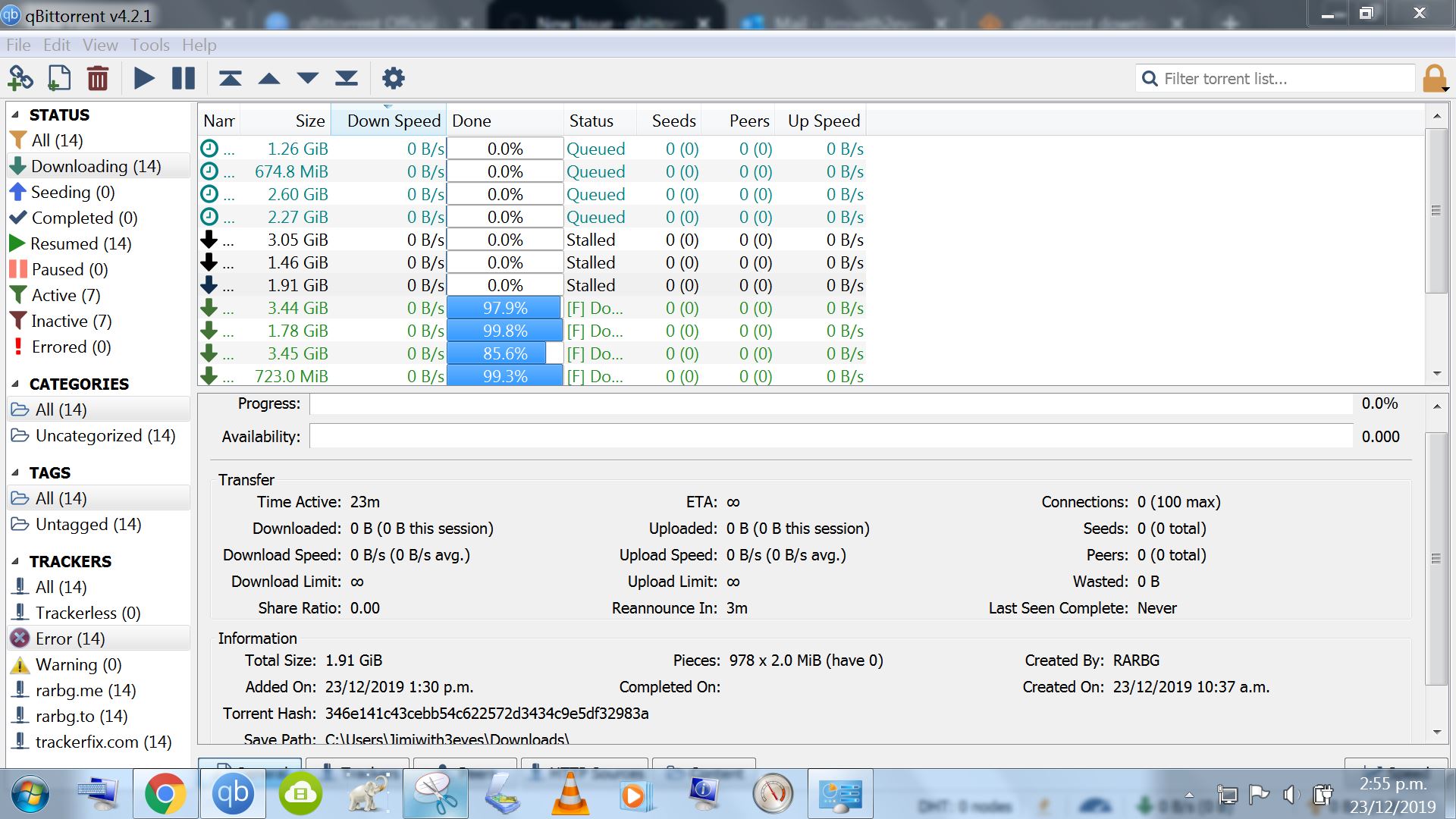The image size is (1456, 819).
Task: Show Active (7) torrents
Action: (99, 296)
